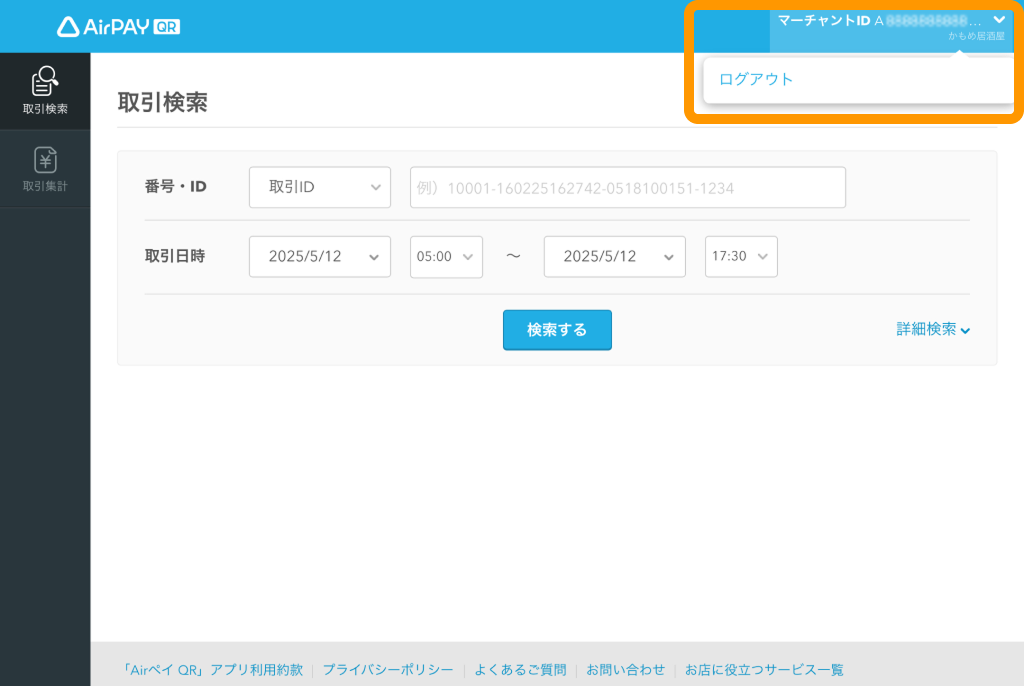Collapse the merchant ID chevron menu

tap(998, 20)
